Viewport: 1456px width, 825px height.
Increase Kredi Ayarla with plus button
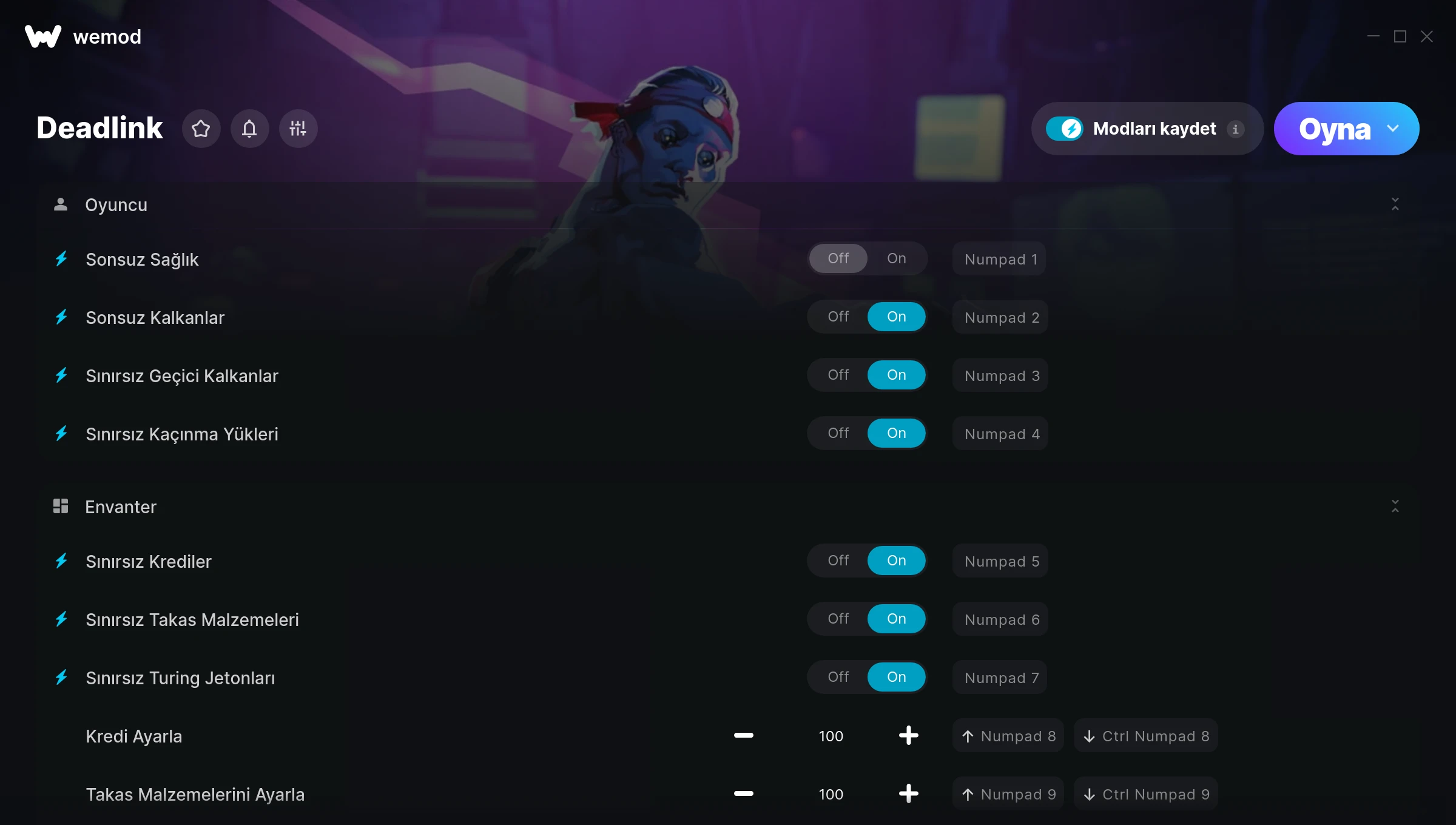coord(908,736)
